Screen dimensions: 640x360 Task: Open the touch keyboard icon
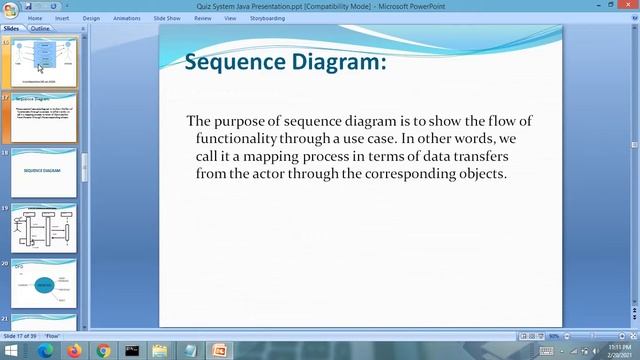[x=546, y=351]
